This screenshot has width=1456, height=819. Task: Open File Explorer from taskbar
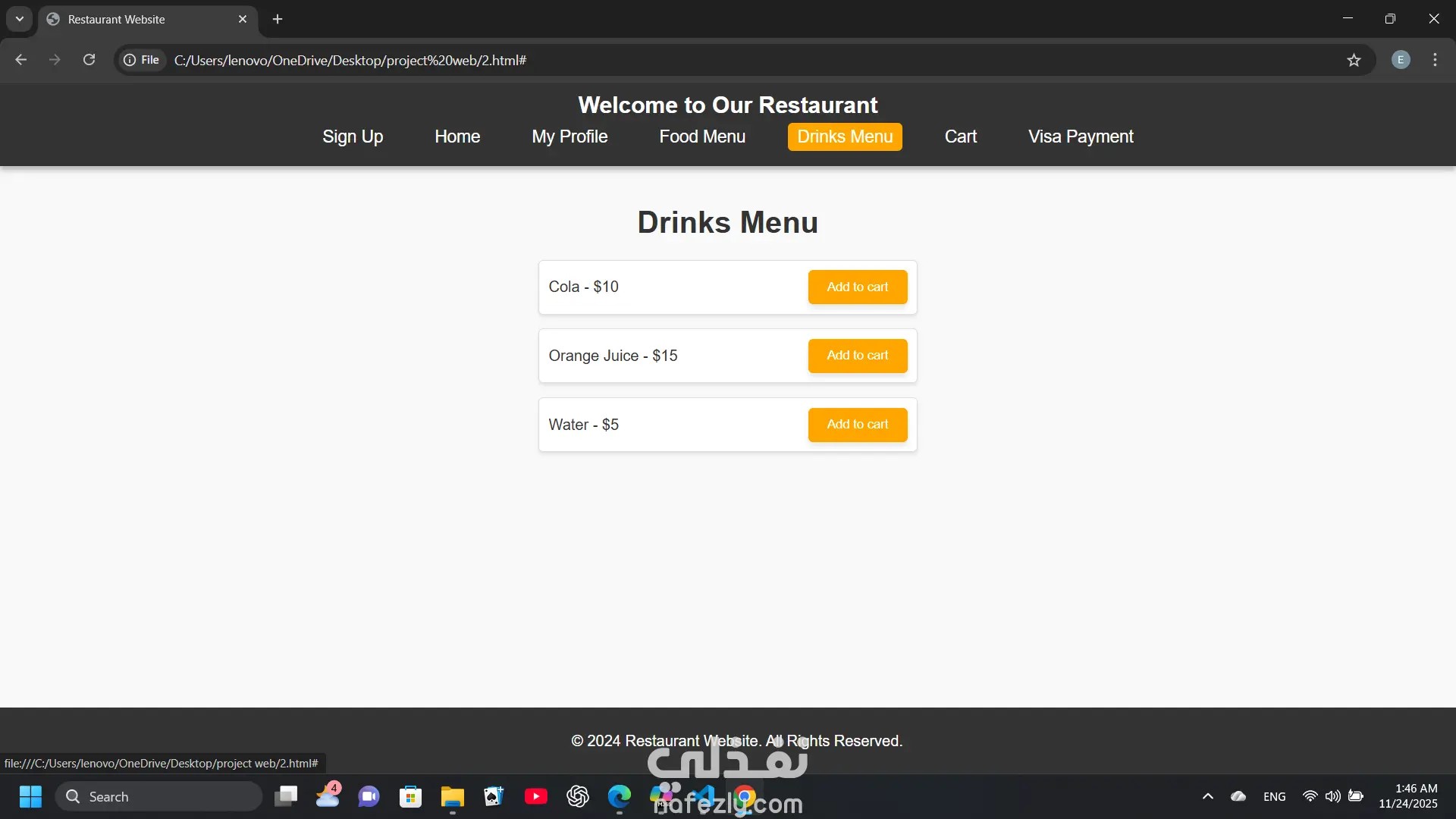pyautogui.click(x=452, y=797)
